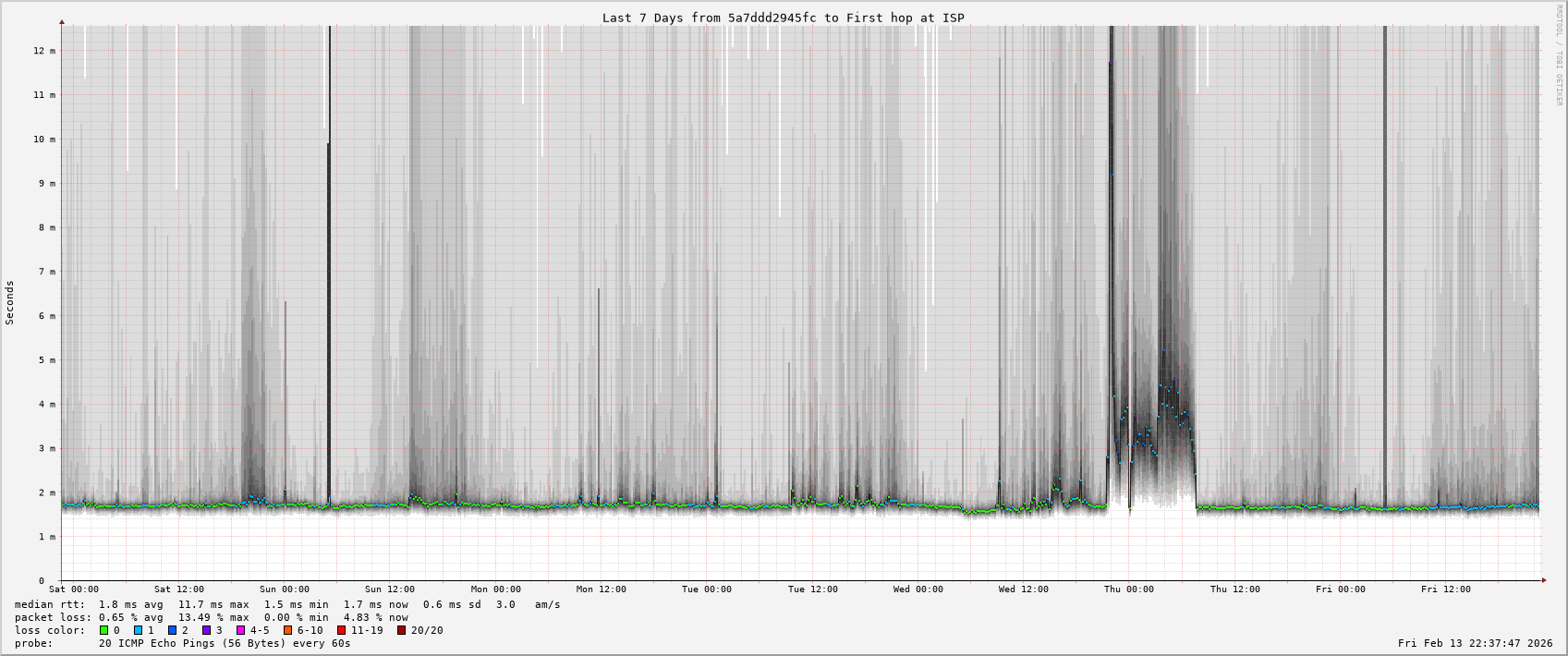Screen dimensions: 1568x656
Task: Click the 'Seconds' vertical axis label
Action: coord(10,302)
